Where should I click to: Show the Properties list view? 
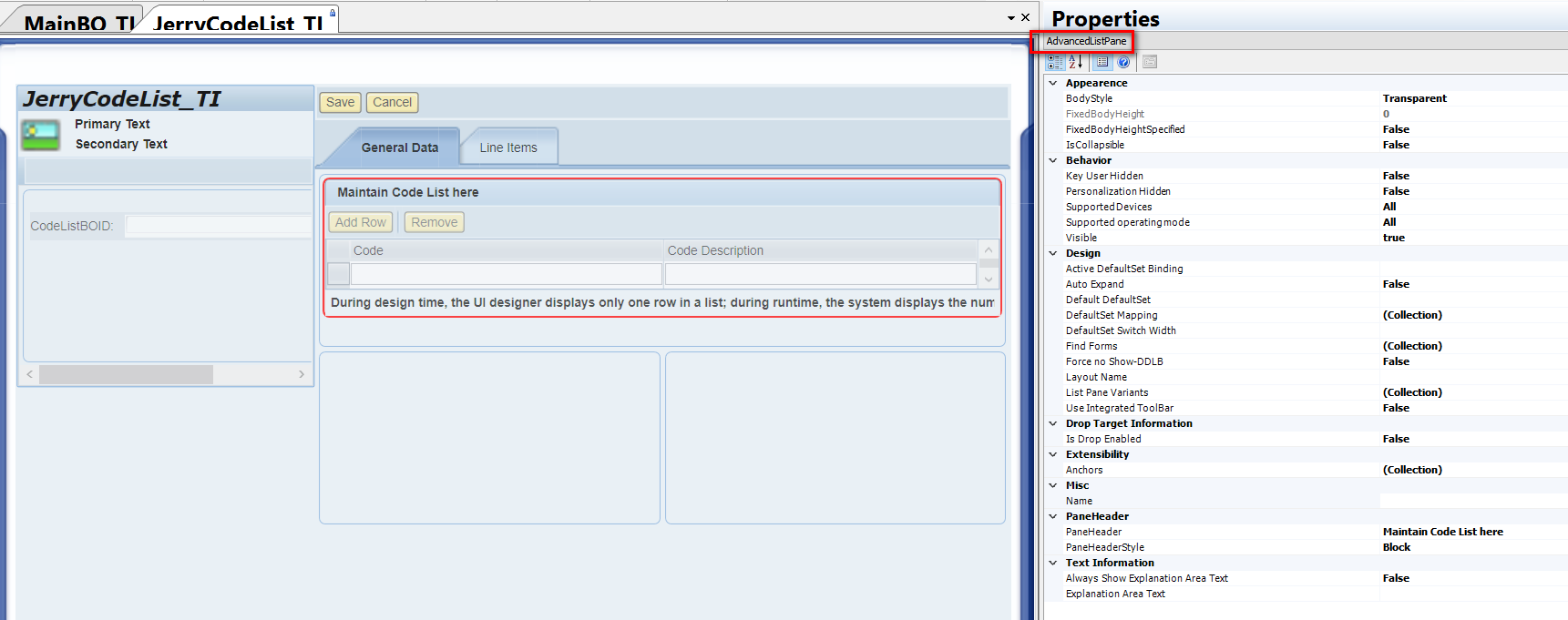[x=1102, y=62]
